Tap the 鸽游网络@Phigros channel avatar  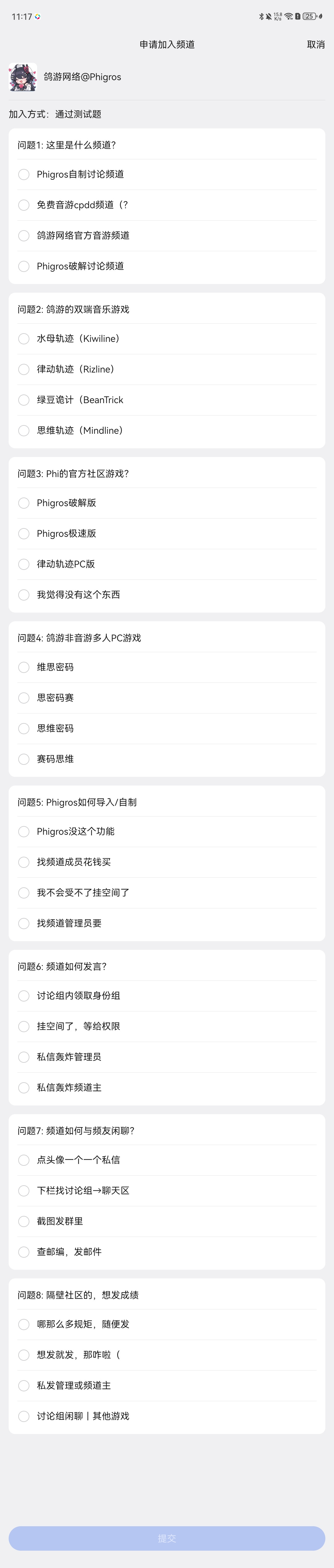click(23, 77)
